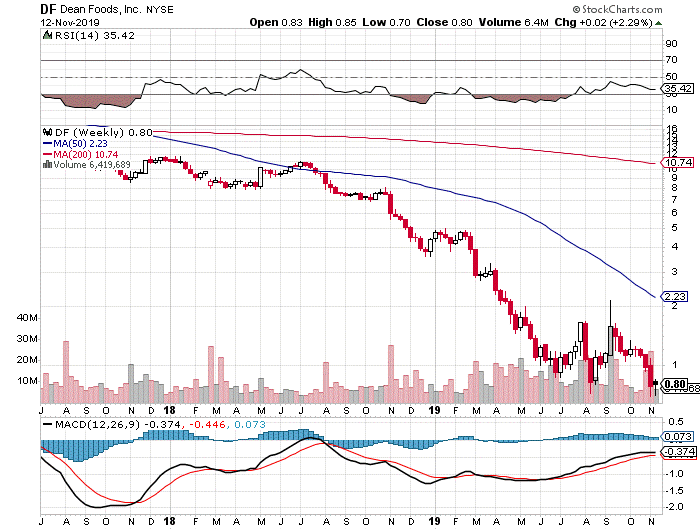Click the -2.0 MACD axis label
This screenshot has height=530, width=700.
tap(675, 507)
